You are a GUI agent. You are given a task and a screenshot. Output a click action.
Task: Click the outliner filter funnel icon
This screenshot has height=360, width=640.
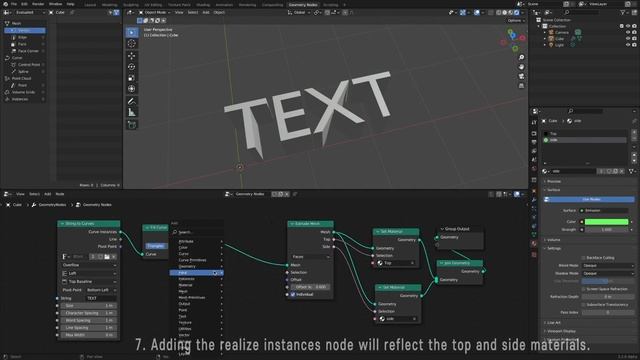click(x=623, y=13)
